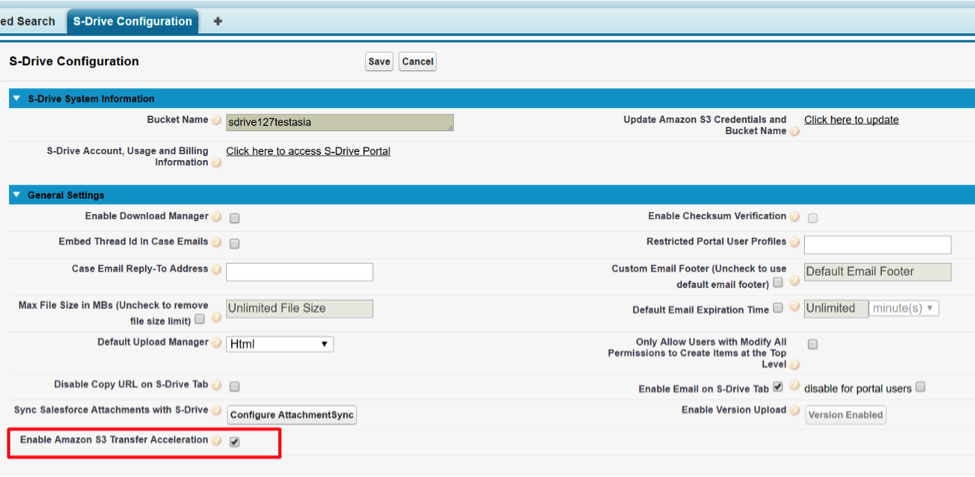Cancel configuration changes

(x=417, y=62)
